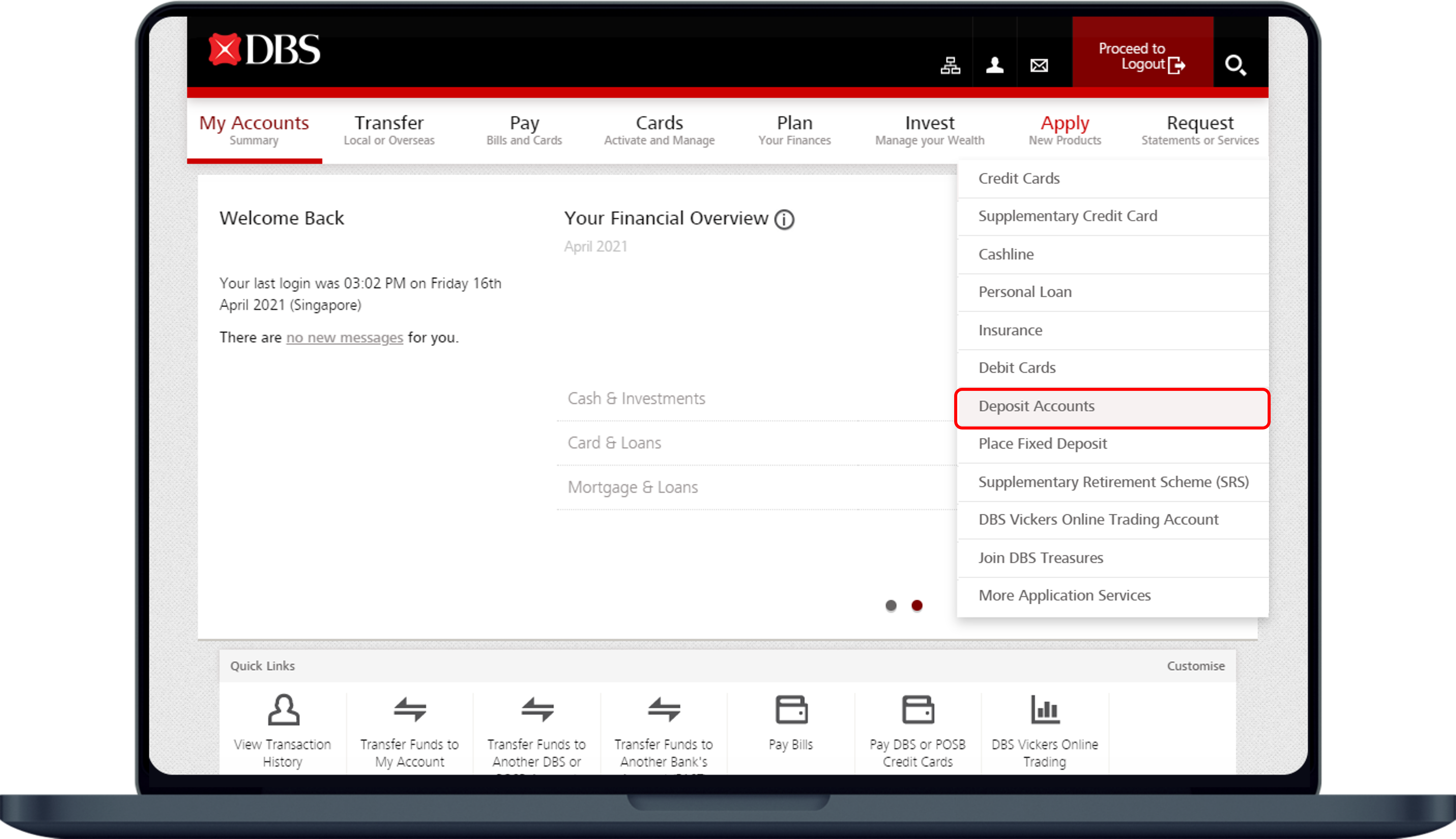Screen dimensions: 1456x839
Task: Expand Card & Loans row
Action: coord(757,443)
